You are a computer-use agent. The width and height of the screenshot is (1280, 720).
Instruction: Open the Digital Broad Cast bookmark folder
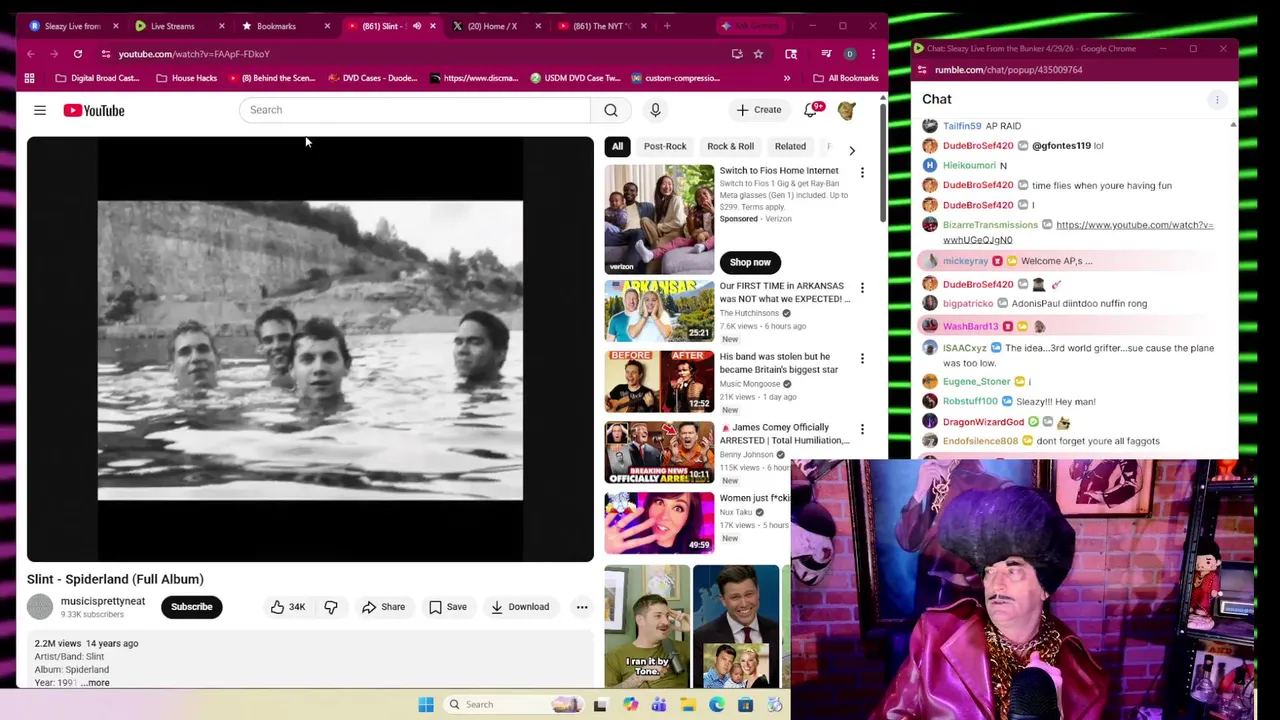[96, 78]
